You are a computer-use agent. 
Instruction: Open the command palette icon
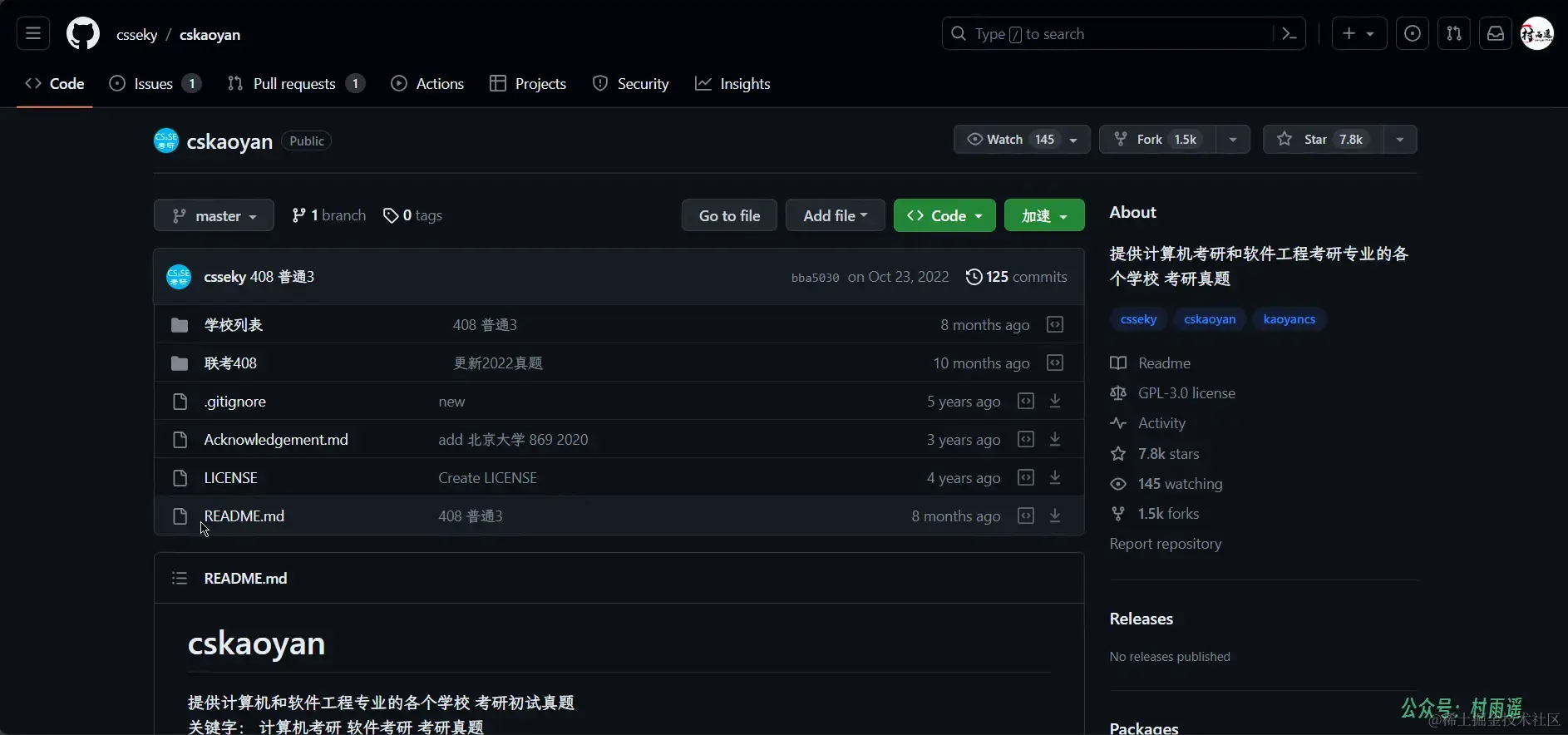pos(1289,34)
